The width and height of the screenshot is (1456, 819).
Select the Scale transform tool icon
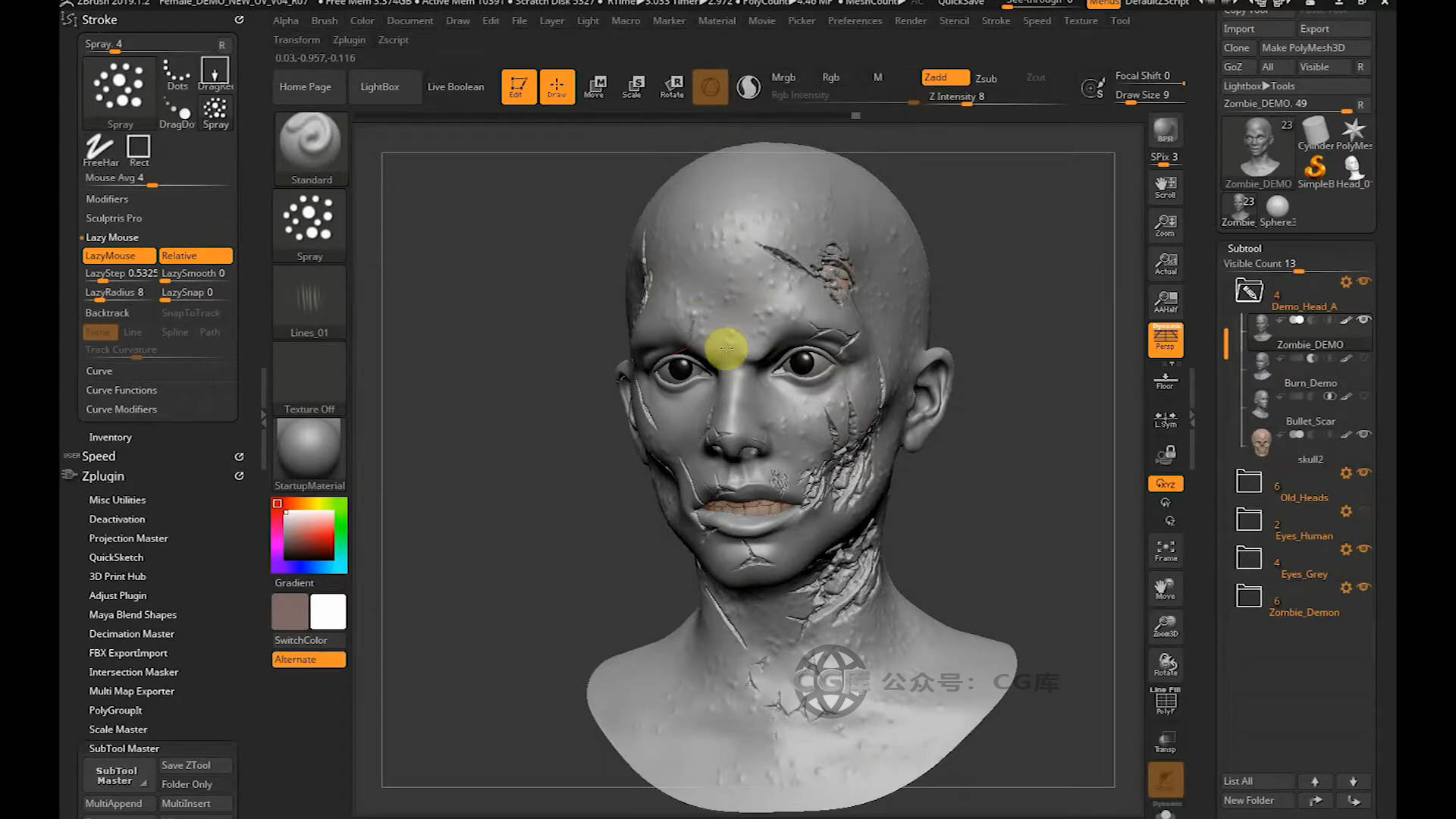coord(632,86)
